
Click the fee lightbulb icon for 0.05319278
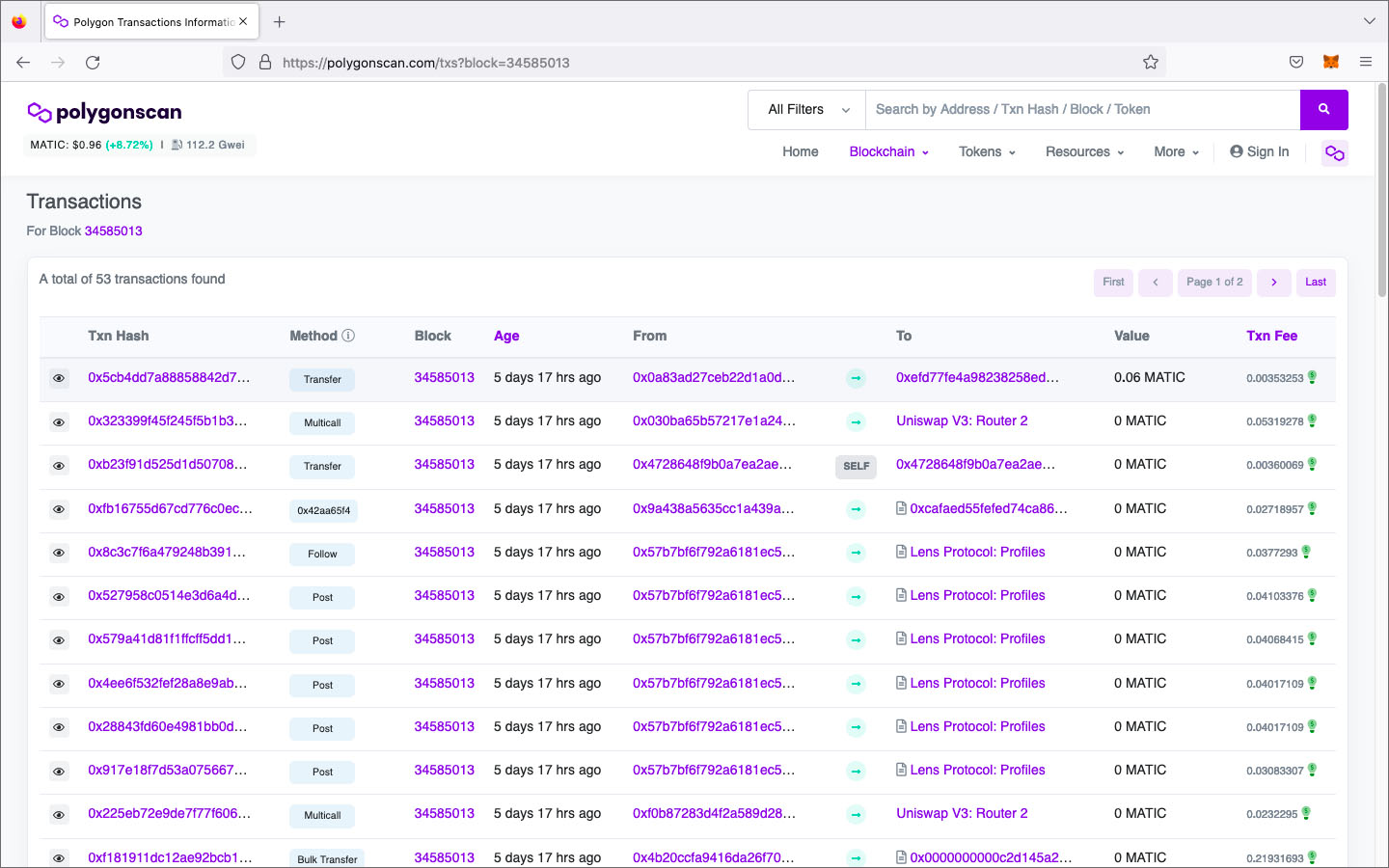(x=1312, y=420)
